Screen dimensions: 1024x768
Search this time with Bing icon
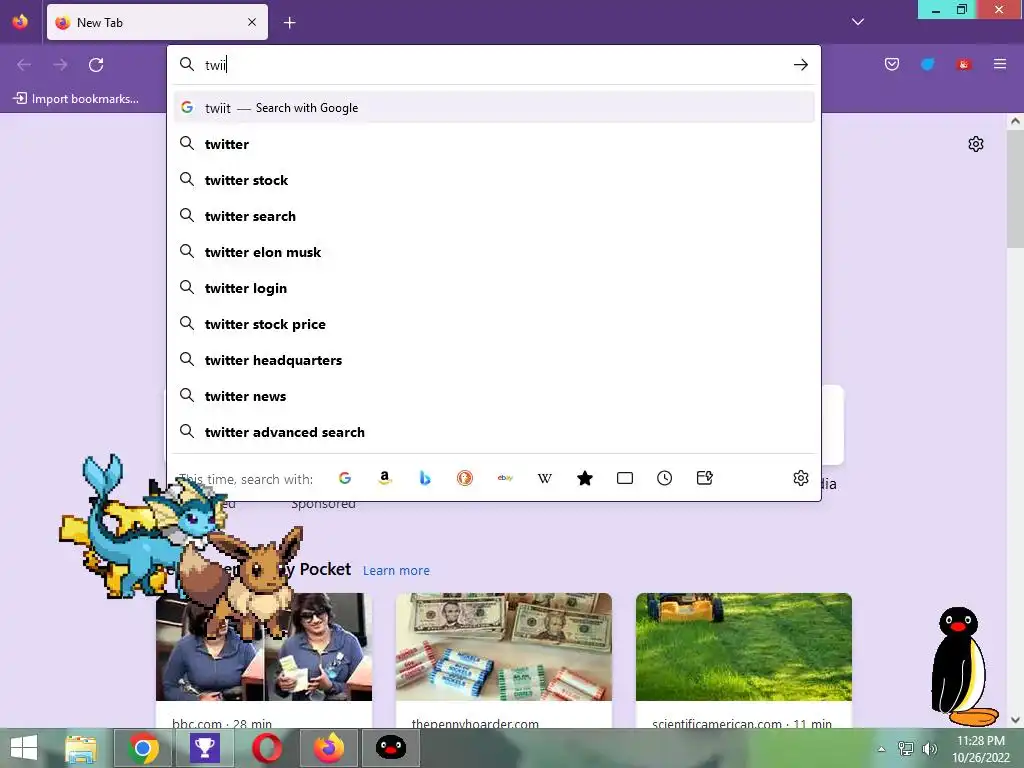click(x=424, y=478)
